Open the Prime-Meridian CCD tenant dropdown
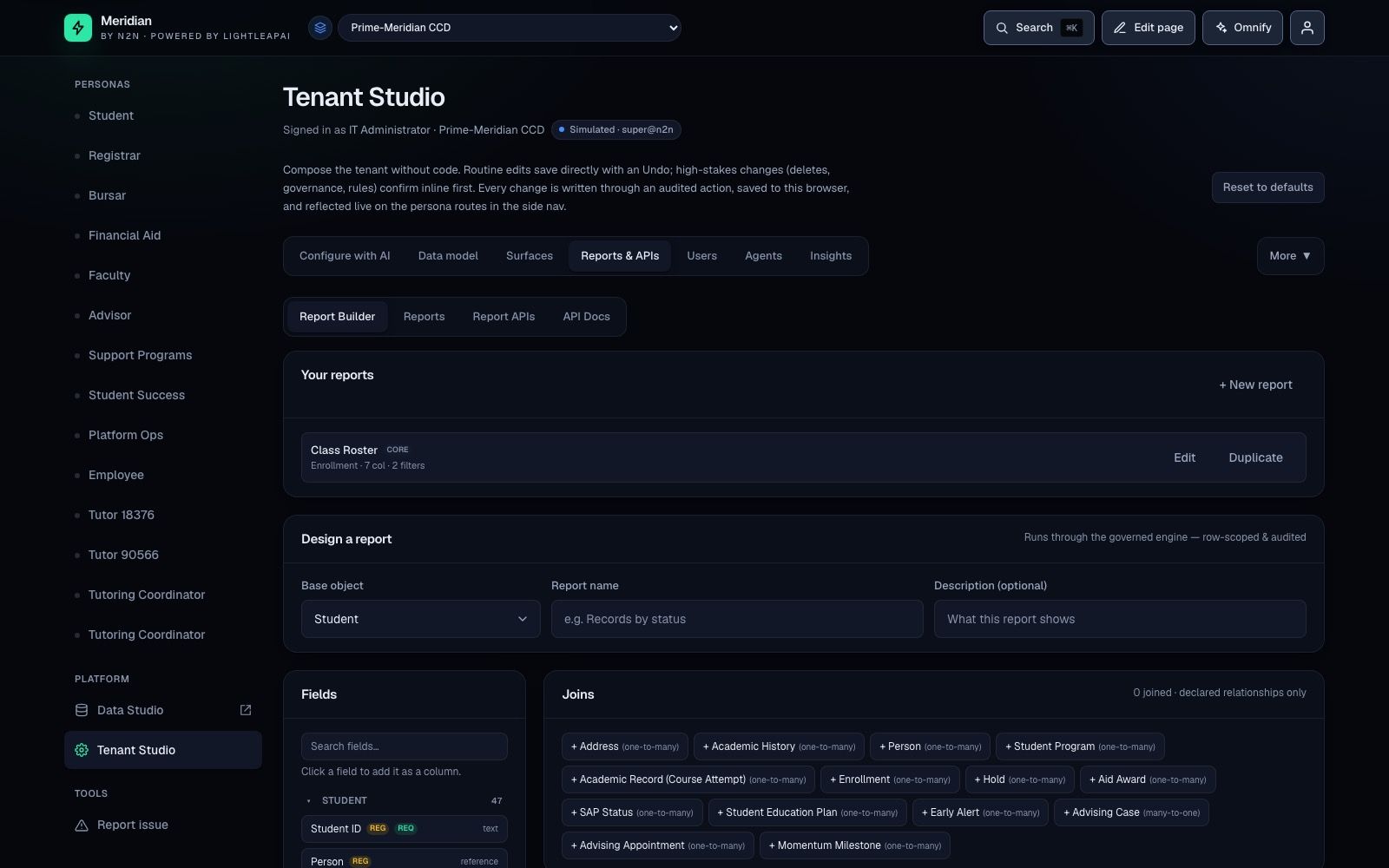Screen dimensions: 1389x868 [x=510, y=28]
